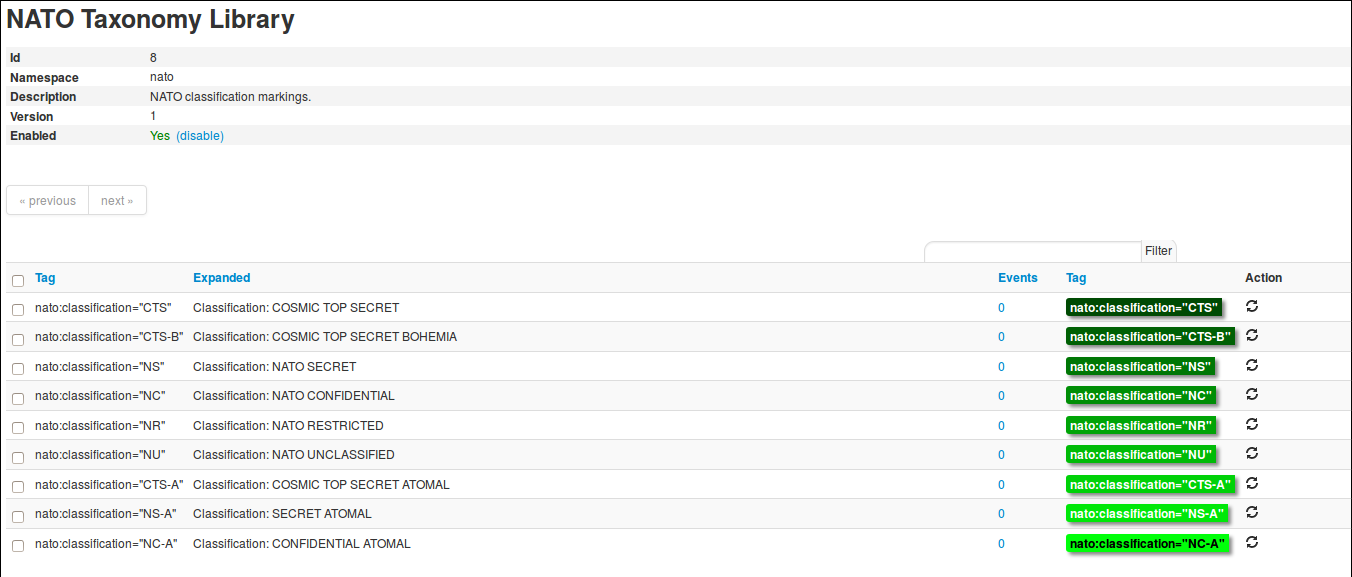Sort by the Events column header
This screenshot has width=1352, height=577.
click(x=1017, y=278)
